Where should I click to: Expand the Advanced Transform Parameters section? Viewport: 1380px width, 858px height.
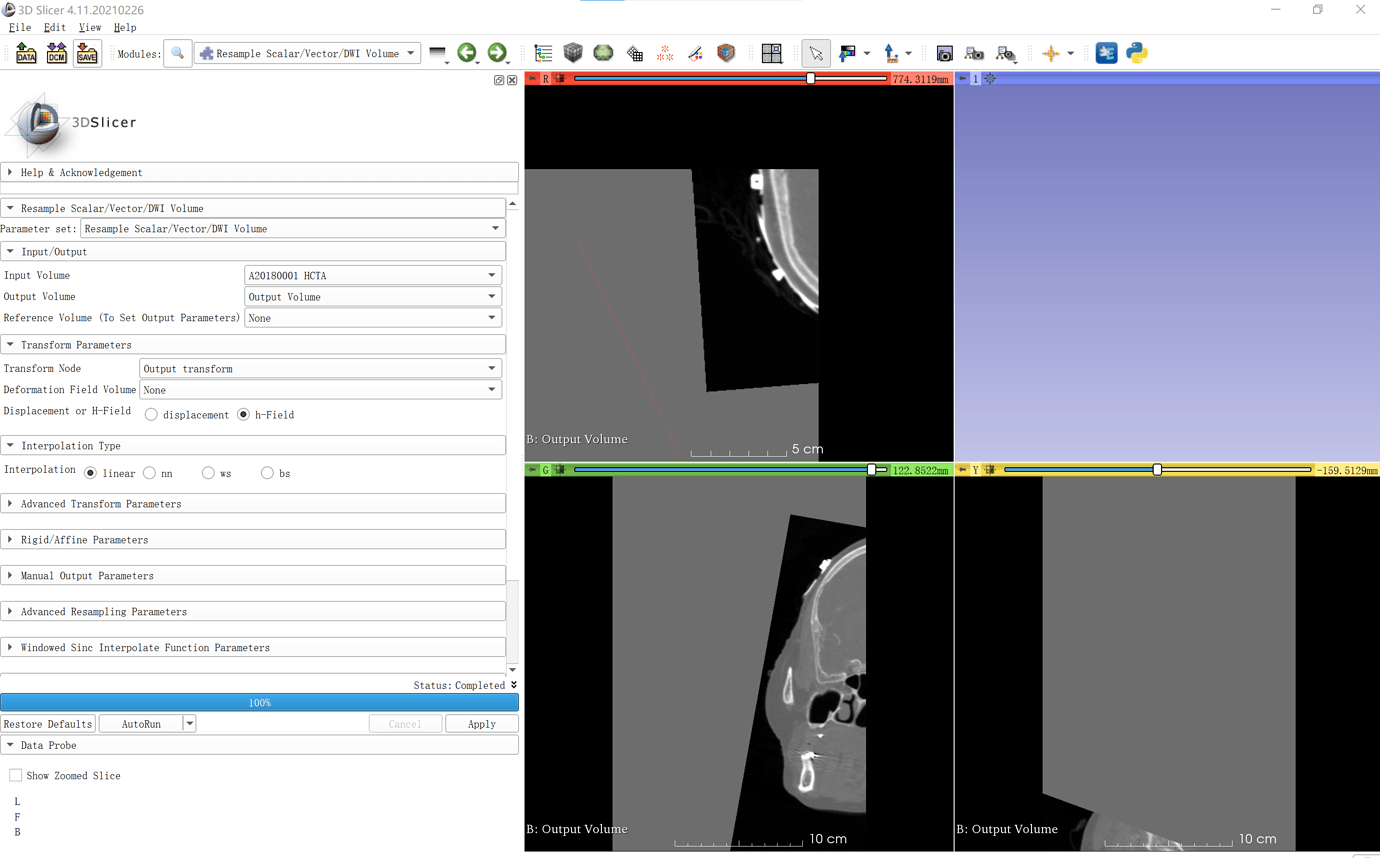101,504
